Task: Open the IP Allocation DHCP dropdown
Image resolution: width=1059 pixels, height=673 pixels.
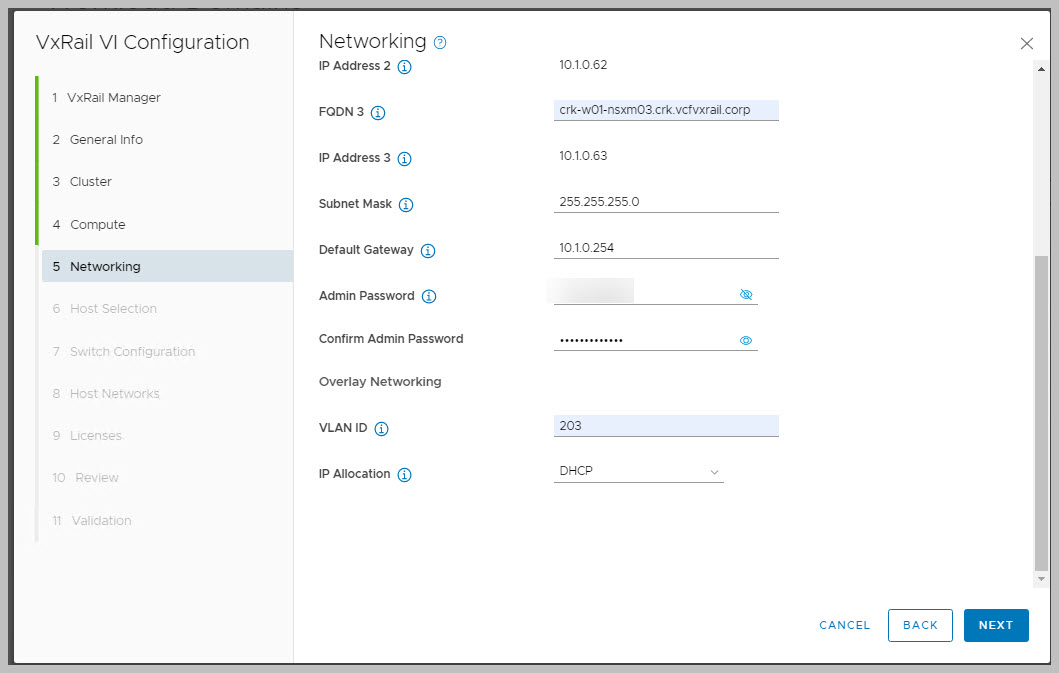Action: pos(638,471)
